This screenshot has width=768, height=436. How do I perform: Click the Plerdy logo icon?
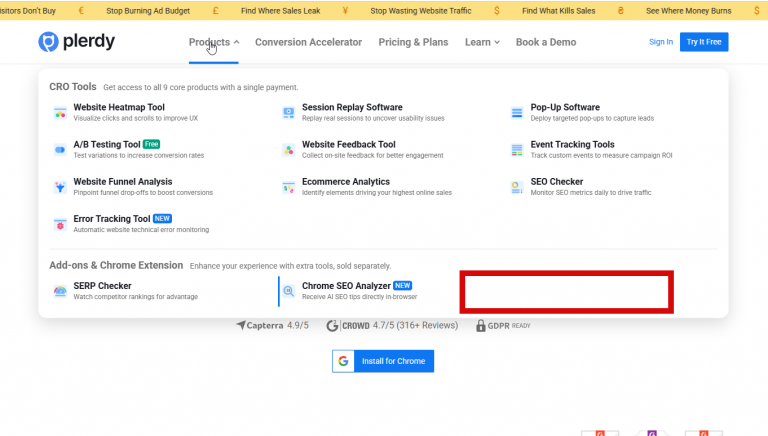48,42
